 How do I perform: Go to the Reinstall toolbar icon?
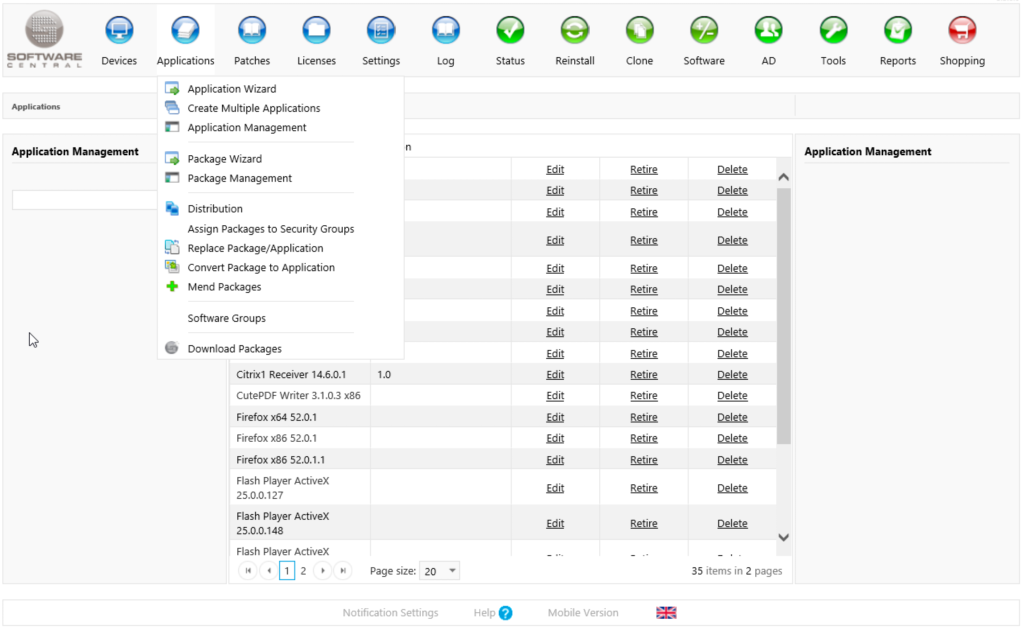click(575, 30)
